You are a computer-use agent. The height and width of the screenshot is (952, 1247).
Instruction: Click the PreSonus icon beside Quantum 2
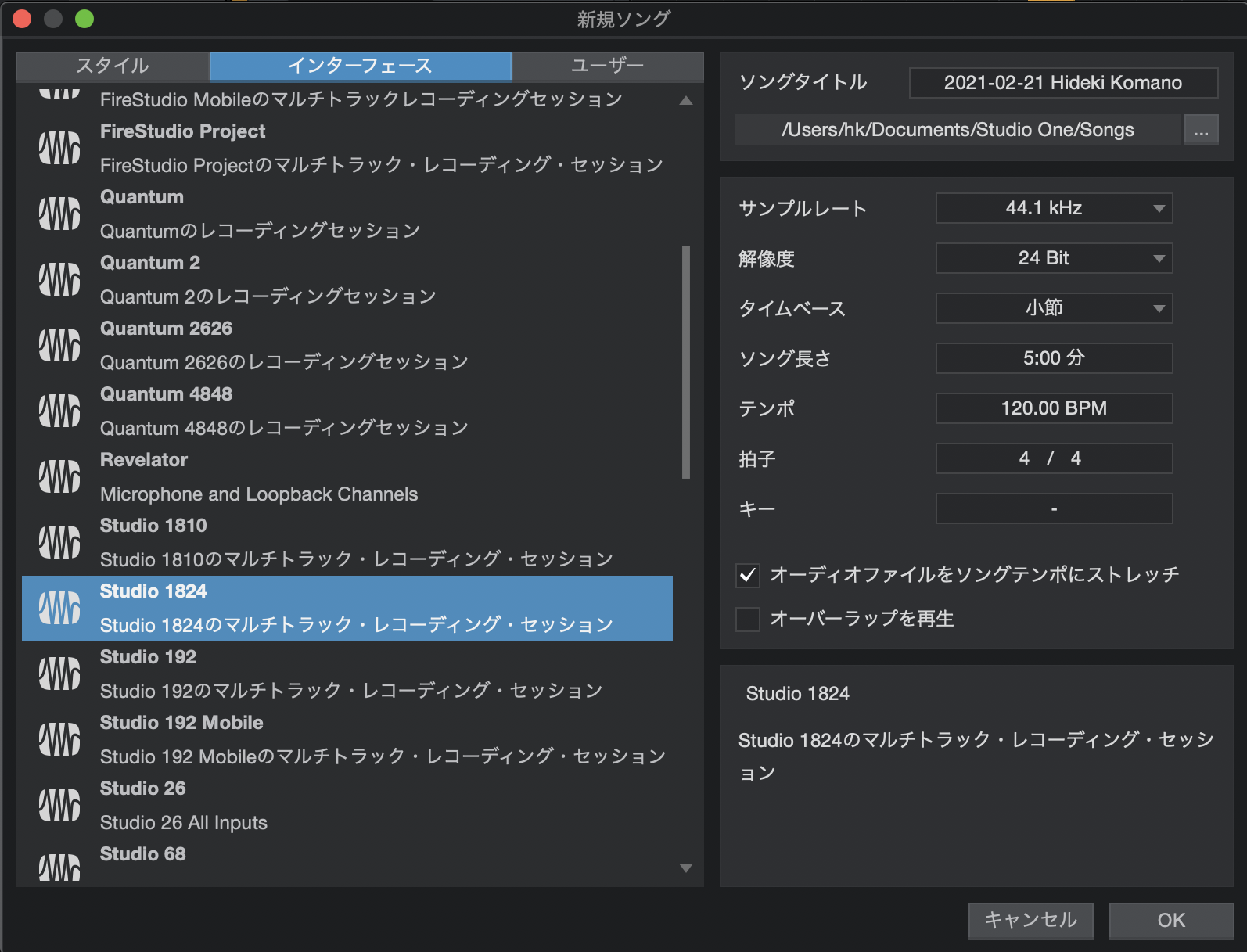tap(59, 279)
